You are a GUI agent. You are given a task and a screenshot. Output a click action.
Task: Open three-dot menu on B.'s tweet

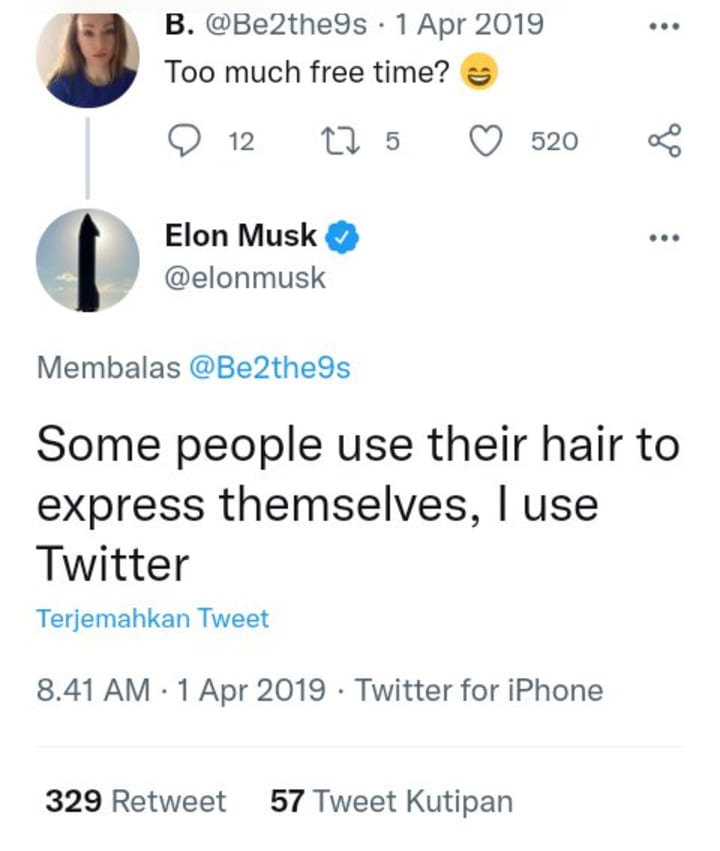pyautogui.click(x=664, y=26)
